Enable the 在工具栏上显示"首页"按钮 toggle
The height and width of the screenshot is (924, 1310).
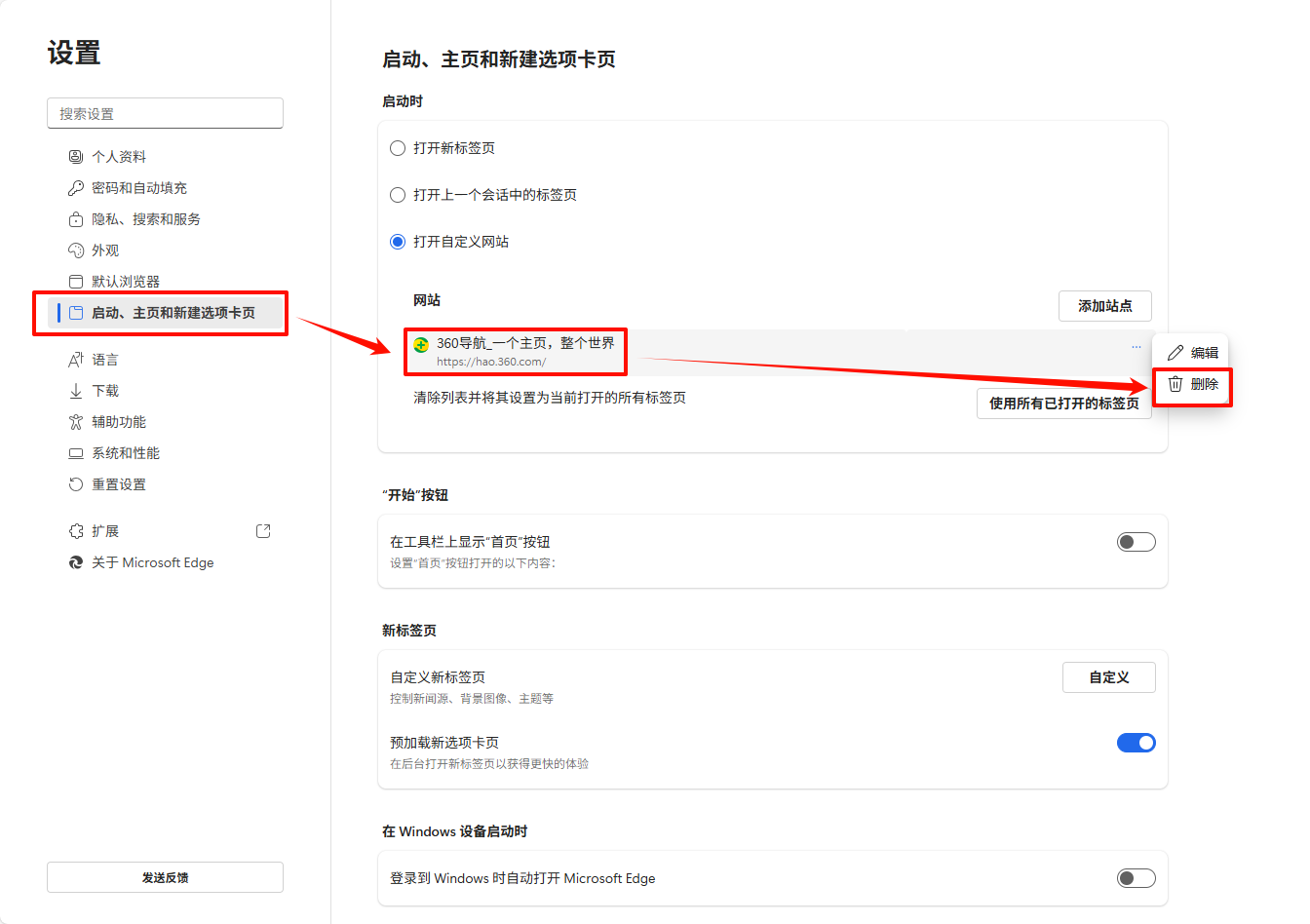1136,541
